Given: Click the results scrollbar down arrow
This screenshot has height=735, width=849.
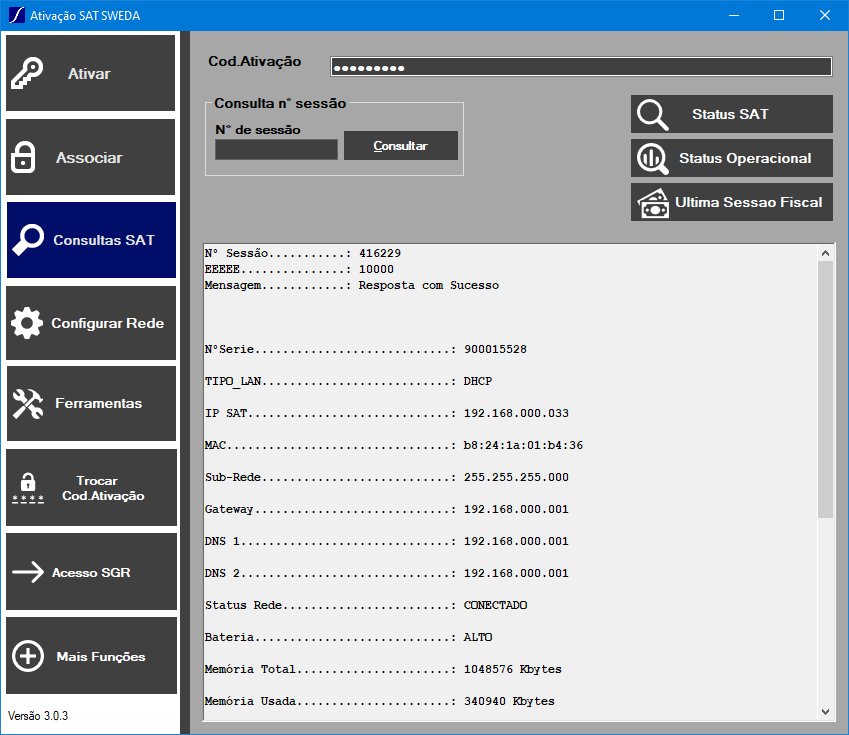Looking at the screenshot, I should tap(825, 712).
